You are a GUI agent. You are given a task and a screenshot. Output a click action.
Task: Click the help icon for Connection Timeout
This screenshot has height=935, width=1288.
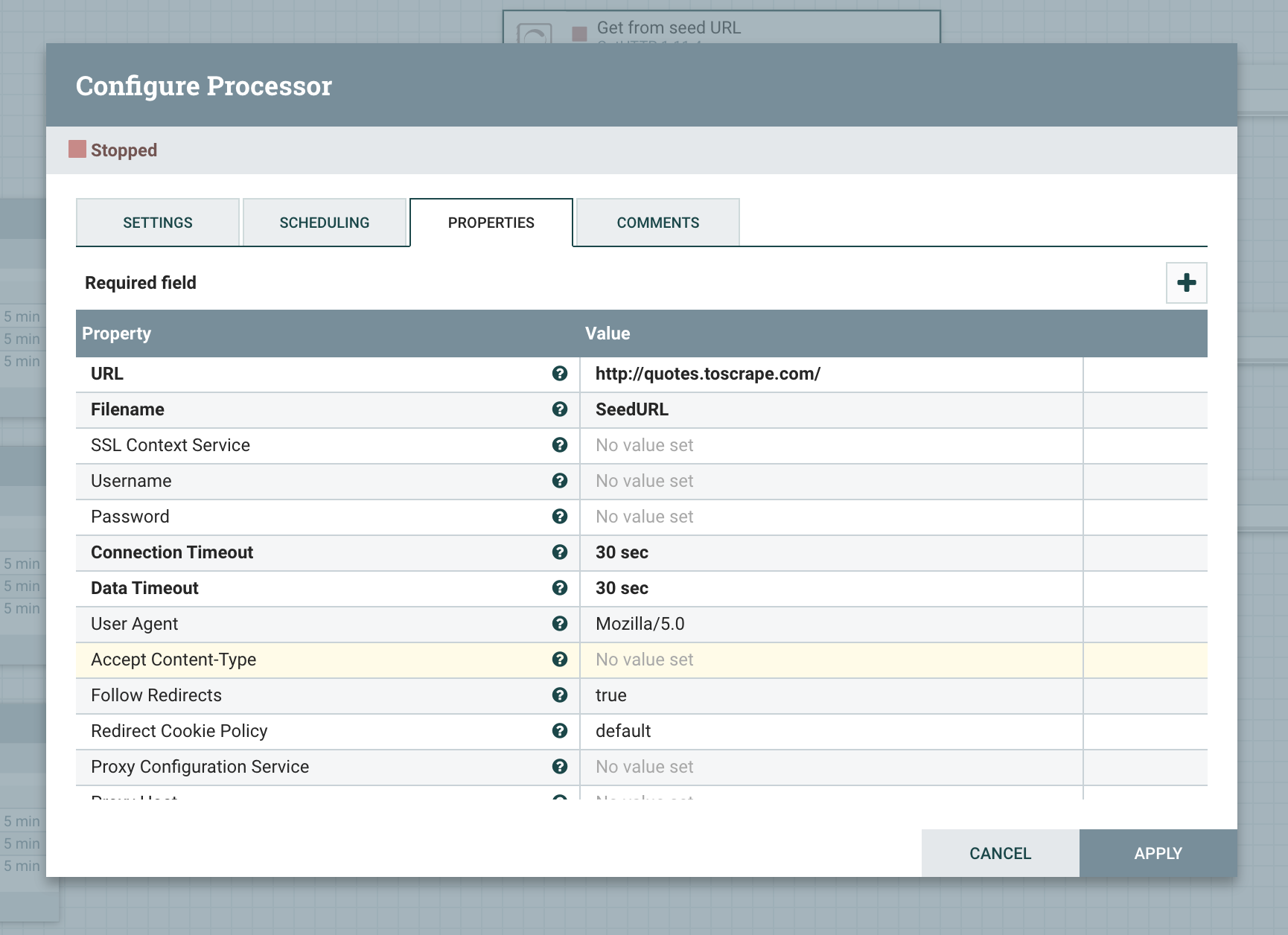point(560,552)
